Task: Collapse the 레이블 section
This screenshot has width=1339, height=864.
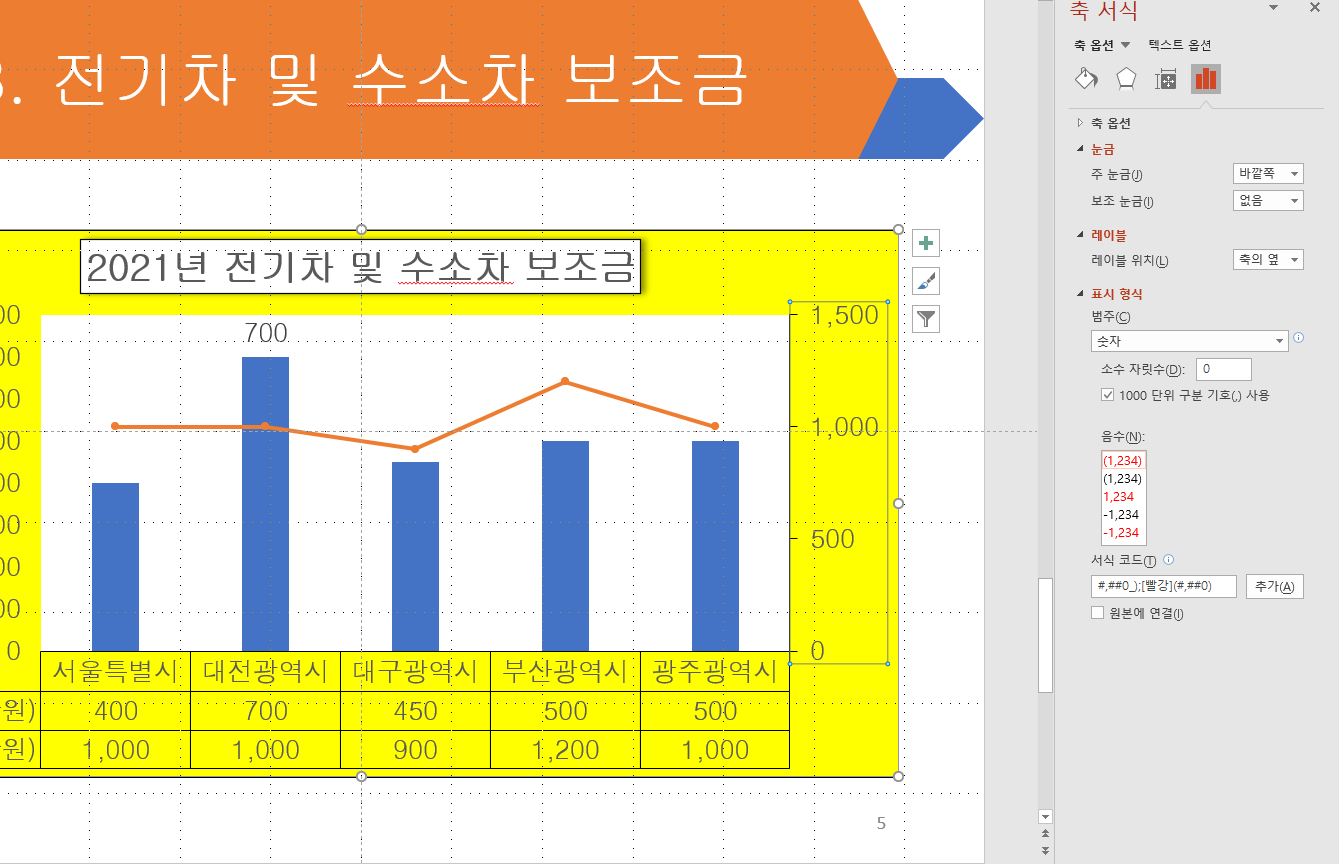Action: 1100,235
